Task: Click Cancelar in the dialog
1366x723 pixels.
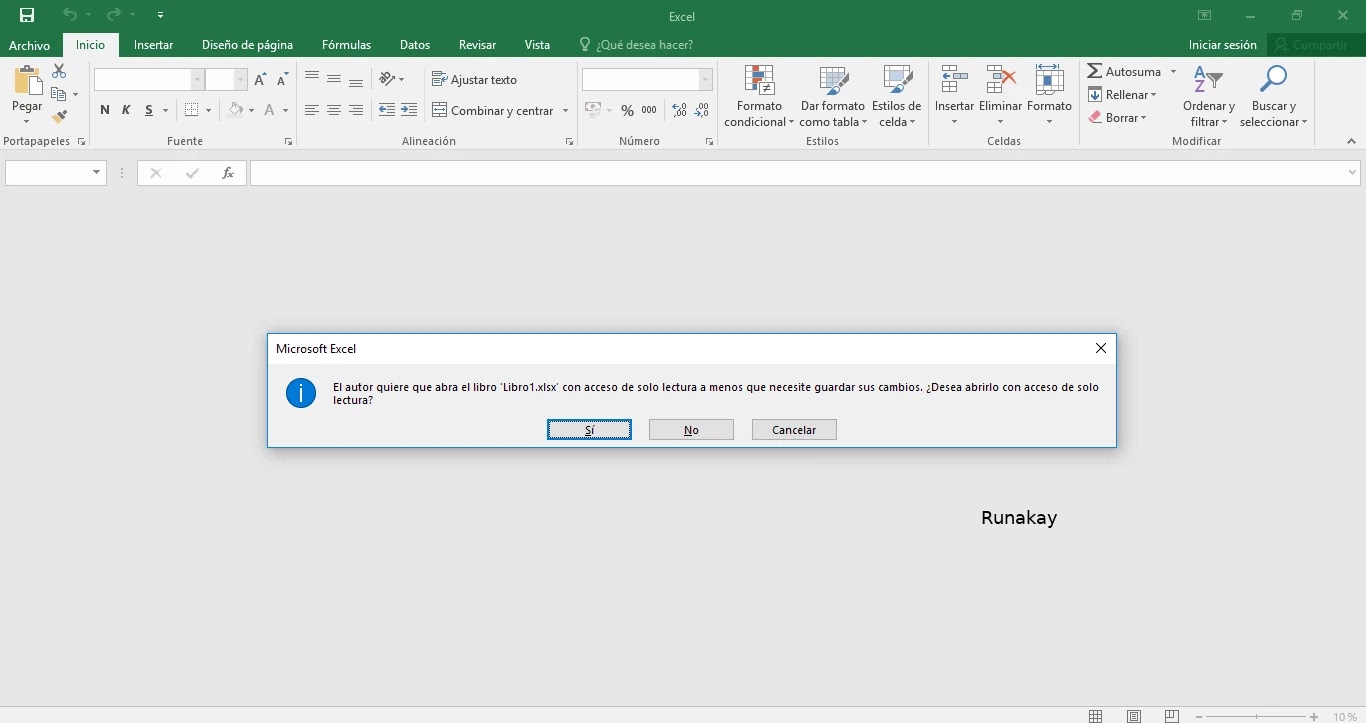Action: [x=794, y=430]
